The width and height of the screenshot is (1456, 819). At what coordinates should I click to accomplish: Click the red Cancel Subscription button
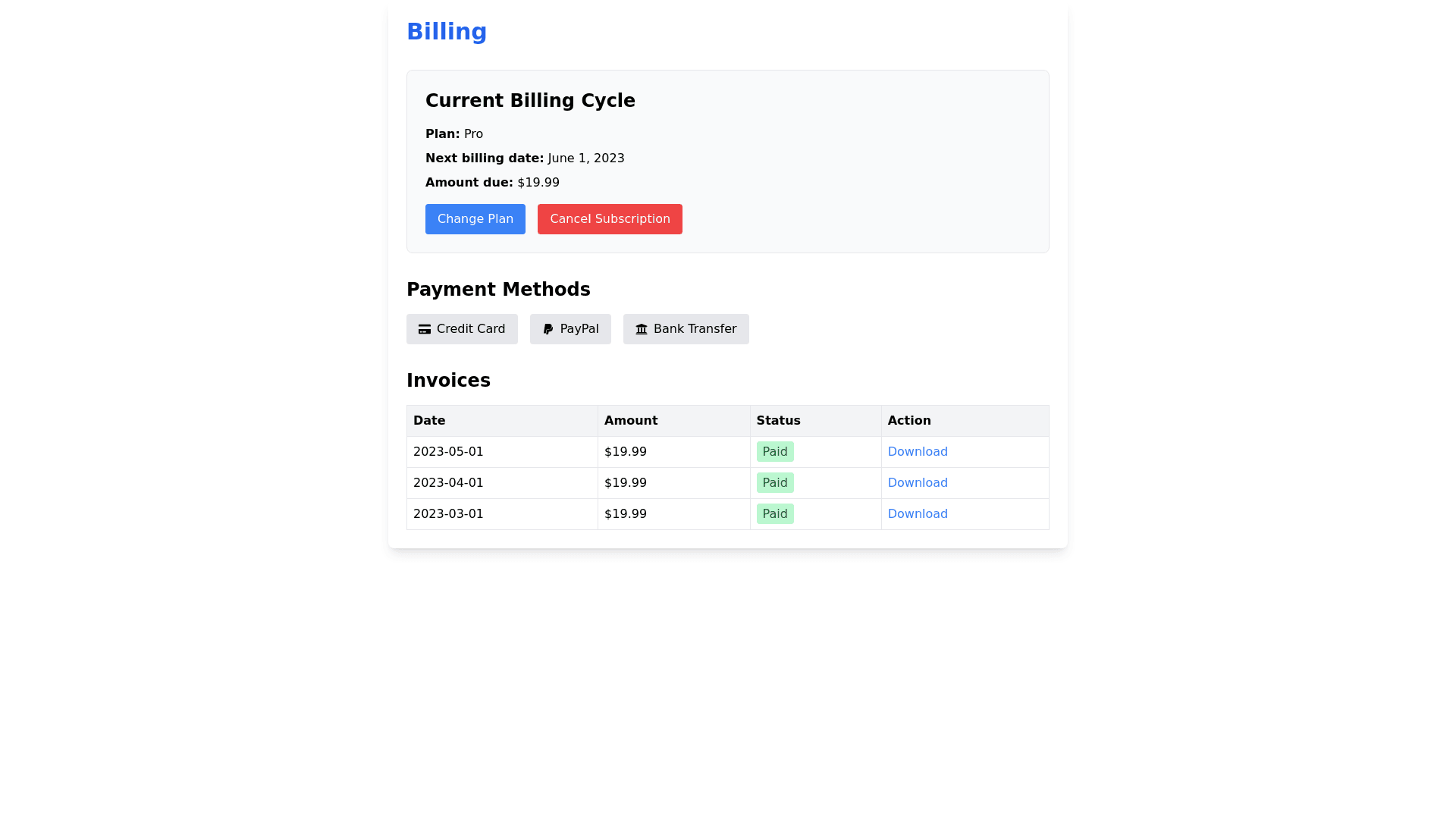[x=610, y=219]
